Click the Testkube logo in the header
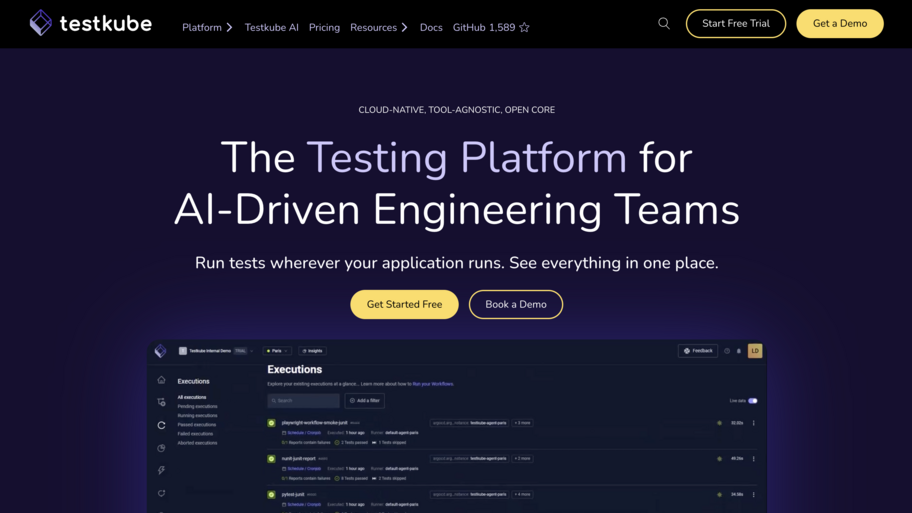Image resolution: width=912 pixels, height=513 pixels. (x=90, y=23)
